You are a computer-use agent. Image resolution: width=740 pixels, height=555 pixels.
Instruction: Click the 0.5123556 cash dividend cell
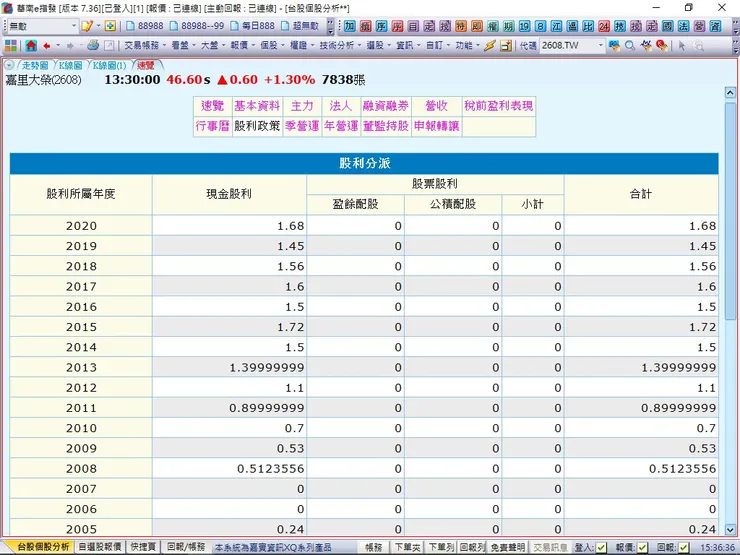(229, 469)
